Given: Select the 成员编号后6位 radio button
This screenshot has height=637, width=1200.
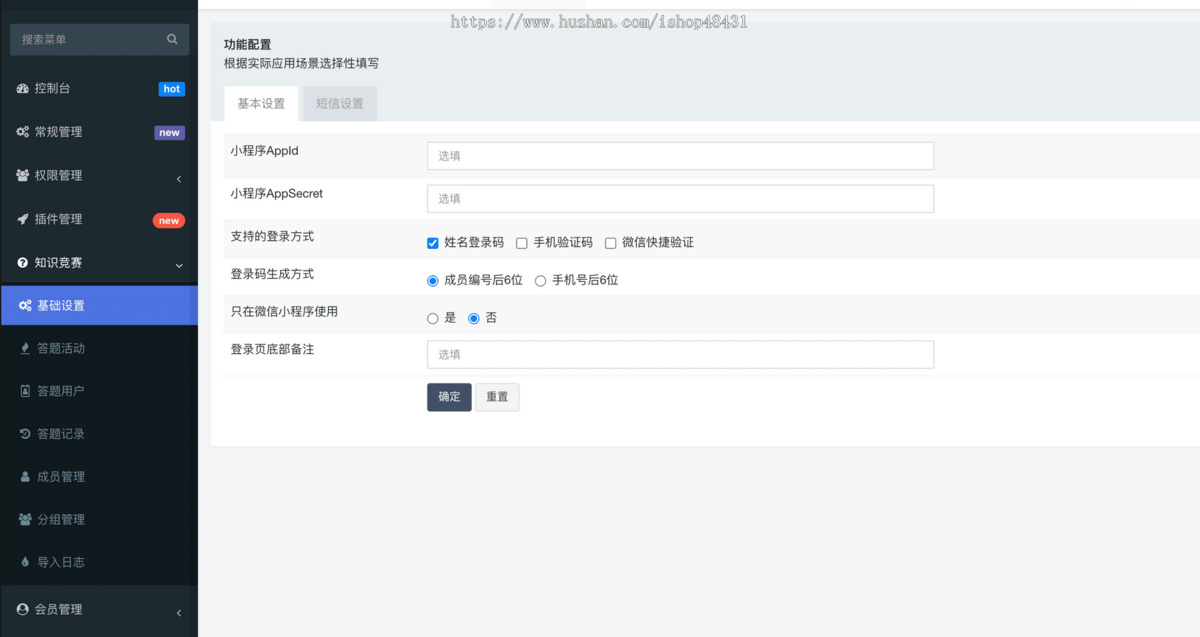Looking at the screenshot, I should pyautogui.click(x=433, y=281).
